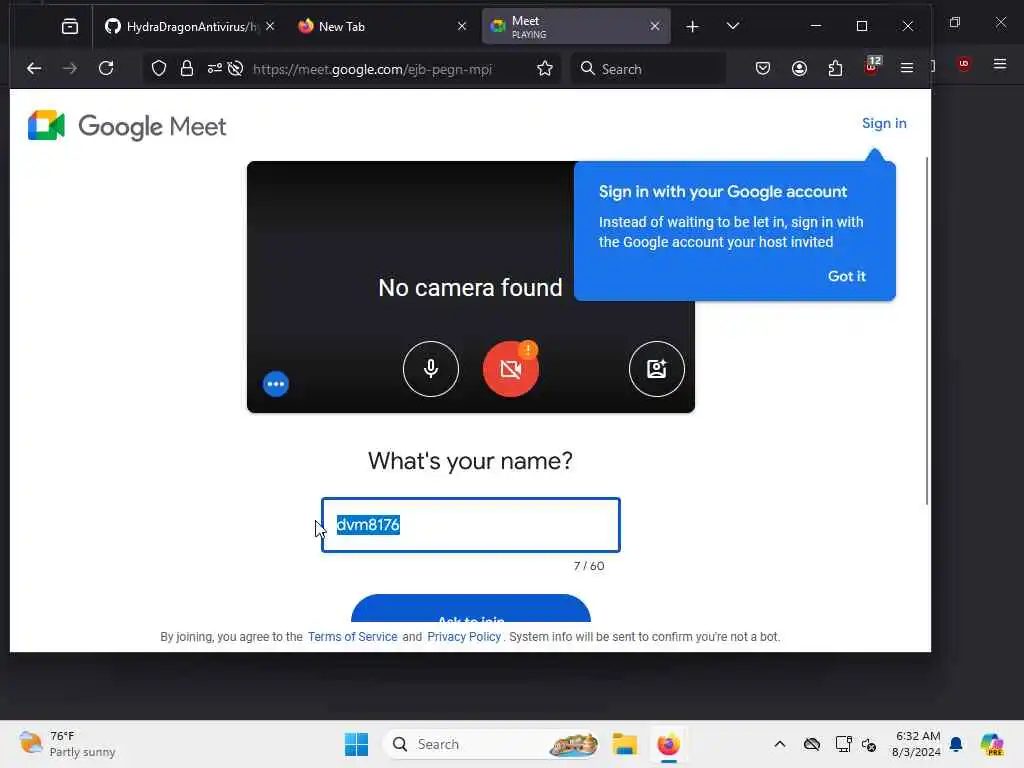
Task: Click the name input field containing dvm8176
Action: tap(470, 525)
